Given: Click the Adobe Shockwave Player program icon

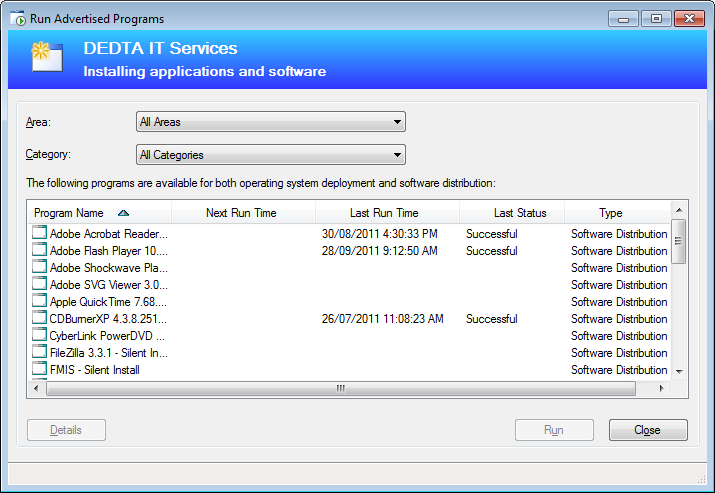Looking at the screenshot, I should [x=39, y=266].
